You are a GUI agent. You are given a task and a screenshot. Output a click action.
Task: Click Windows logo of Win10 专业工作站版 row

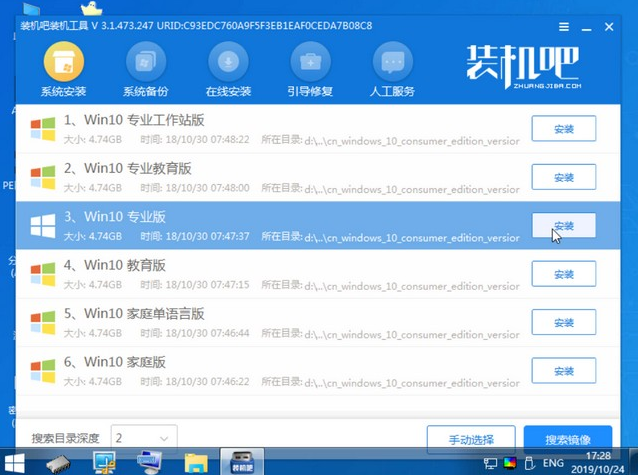(x=43, y=129)
